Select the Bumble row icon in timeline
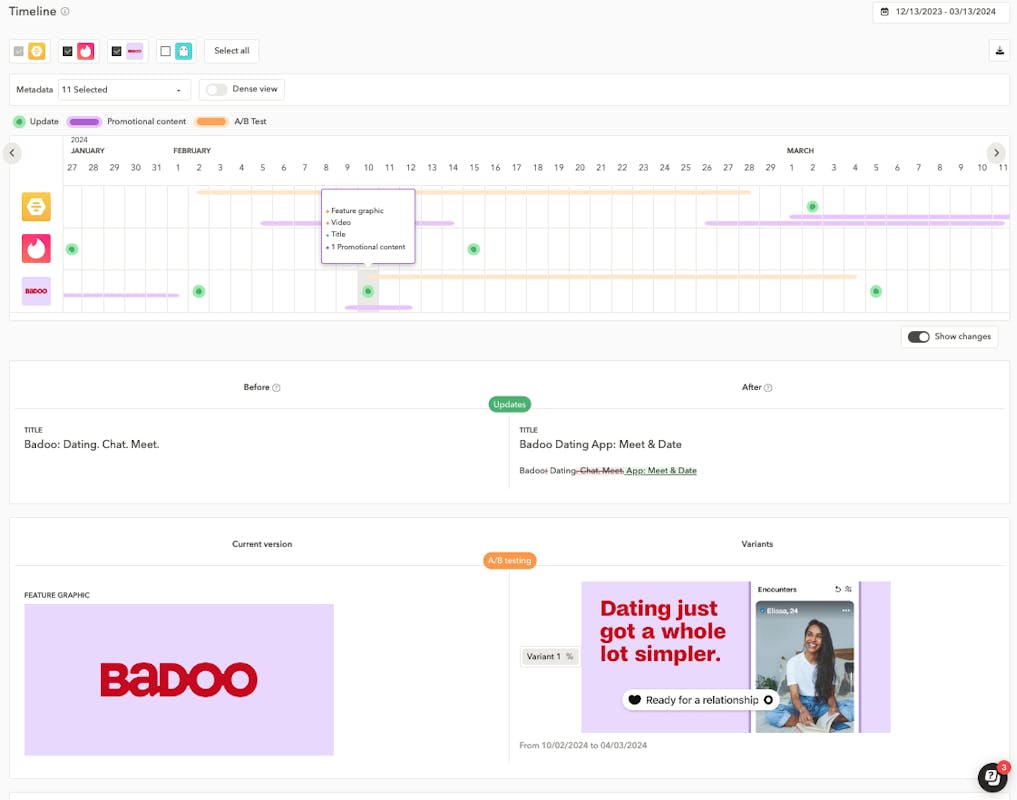 point(36,207)
